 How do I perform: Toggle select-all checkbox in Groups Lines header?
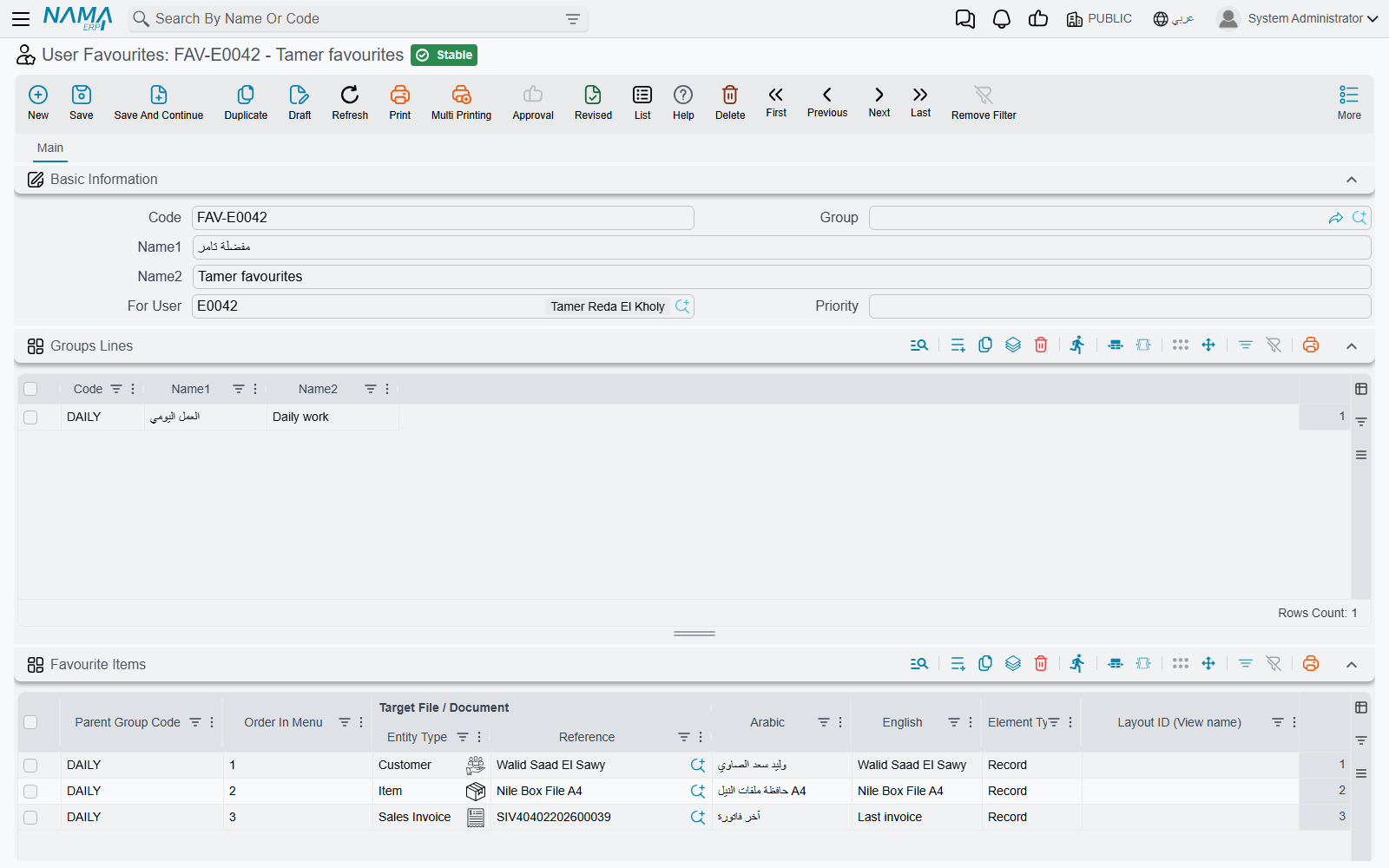click(30, 389)
